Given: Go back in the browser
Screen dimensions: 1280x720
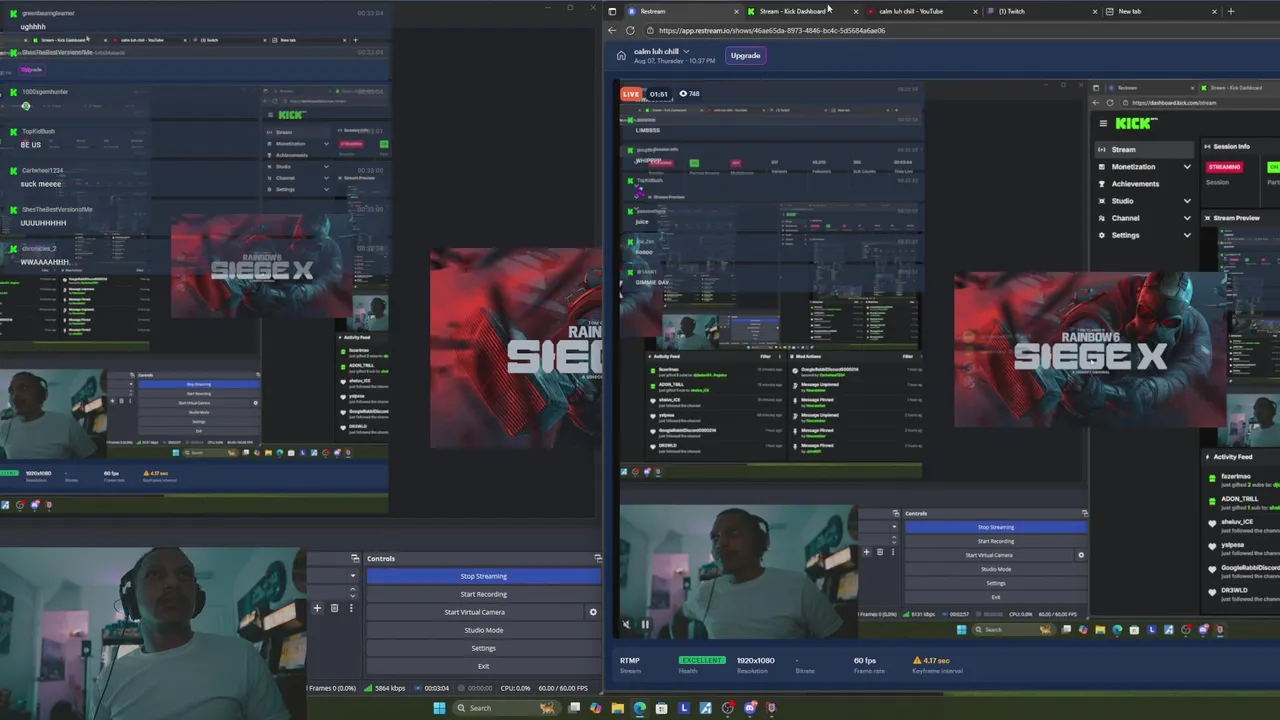Looking at the screenshot, I should point(612,30).
